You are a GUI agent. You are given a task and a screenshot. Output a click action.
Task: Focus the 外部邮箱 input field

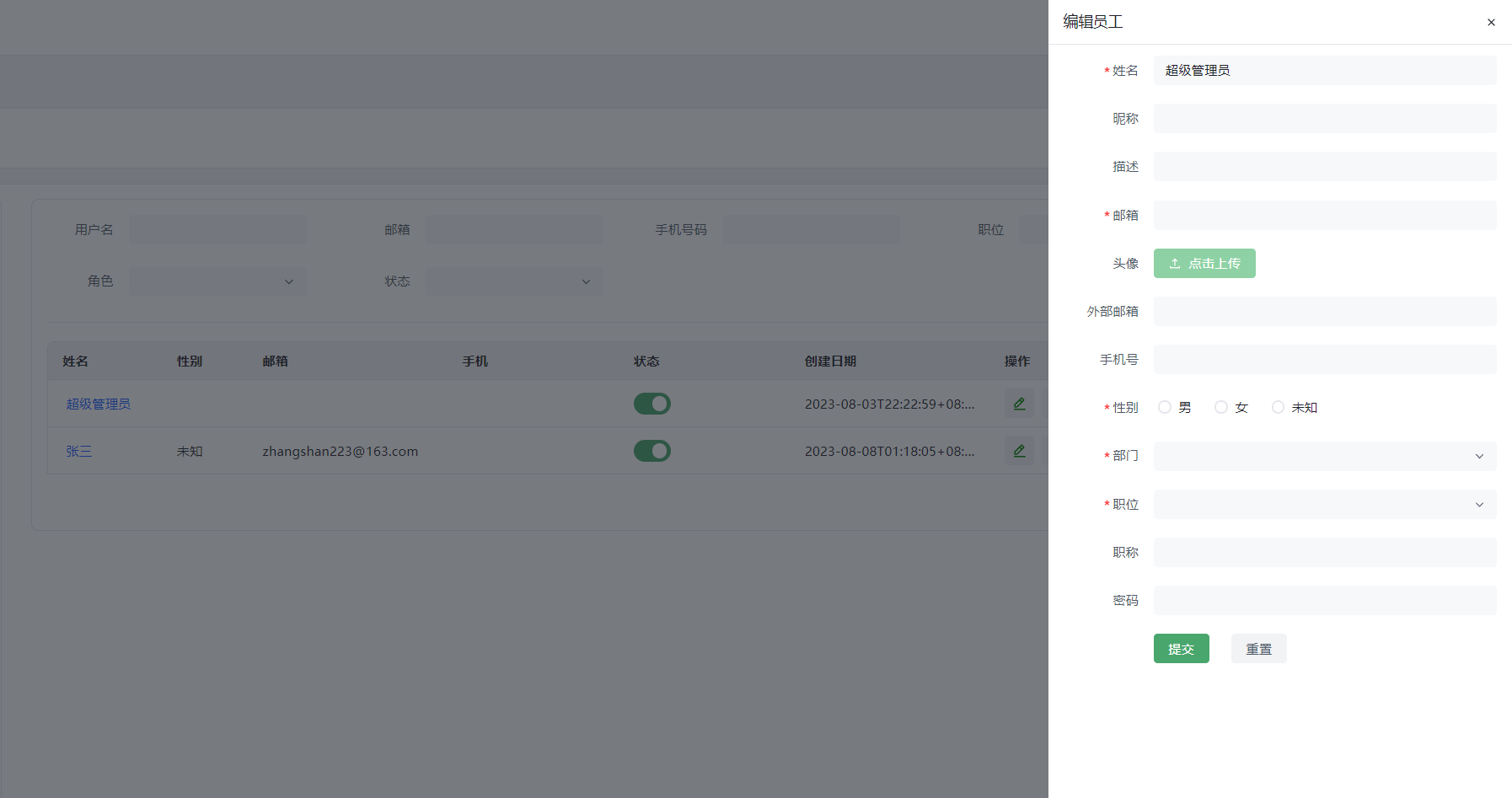(x=1325, y=311)
